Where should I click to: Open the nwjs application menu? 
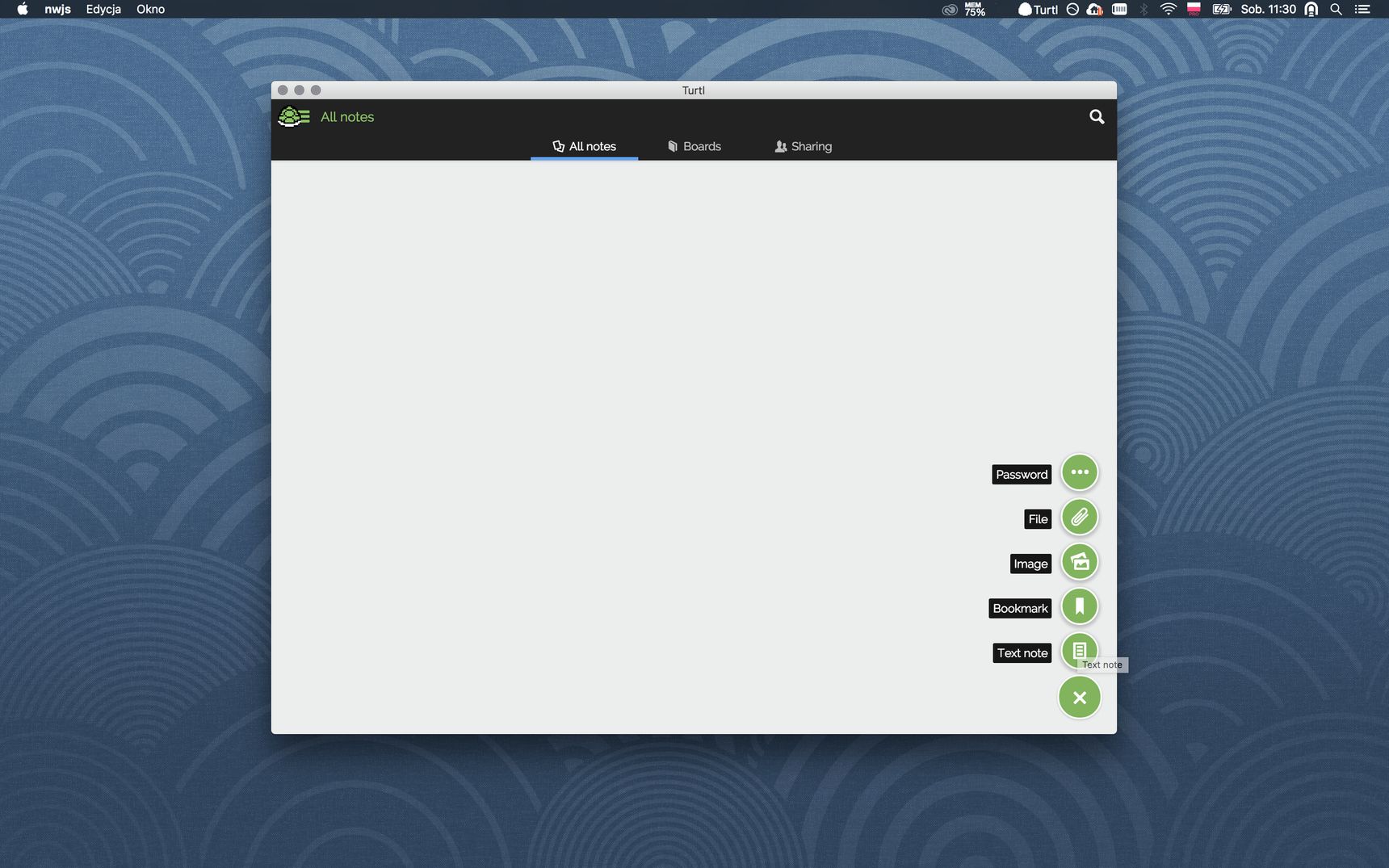pyautogui.click(x=57, y=9)
